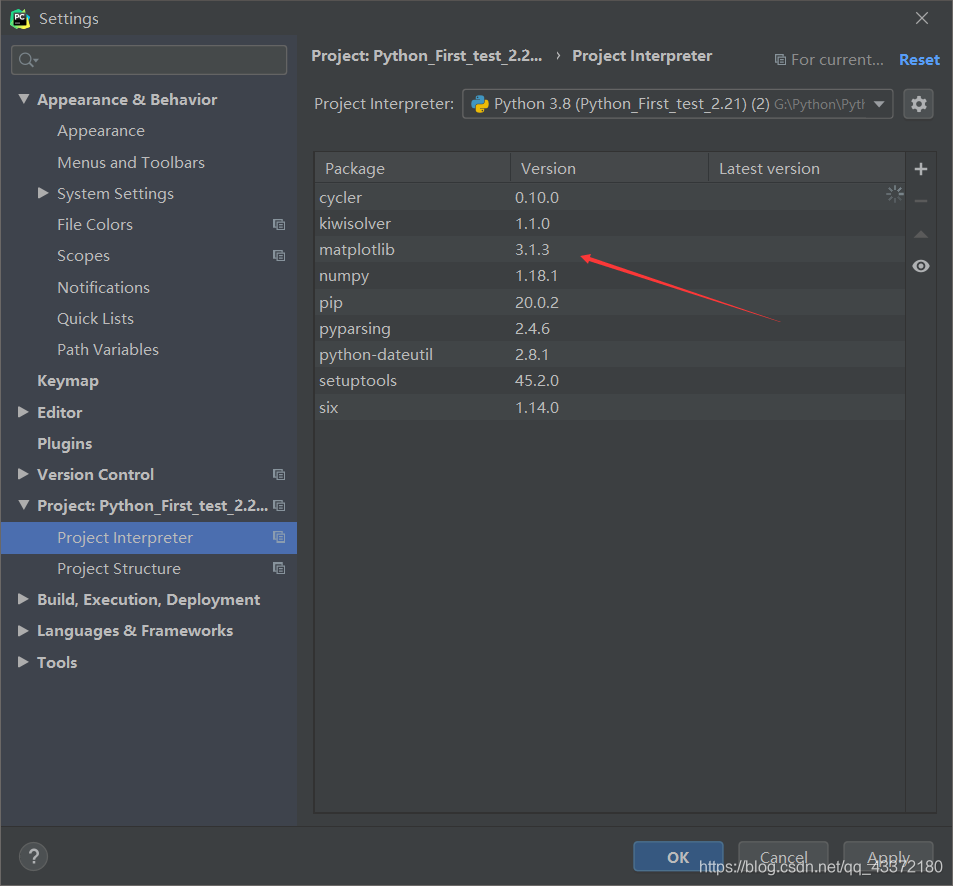Click the help question mark icon
The image size is (953, 886).
pos(33,857)
